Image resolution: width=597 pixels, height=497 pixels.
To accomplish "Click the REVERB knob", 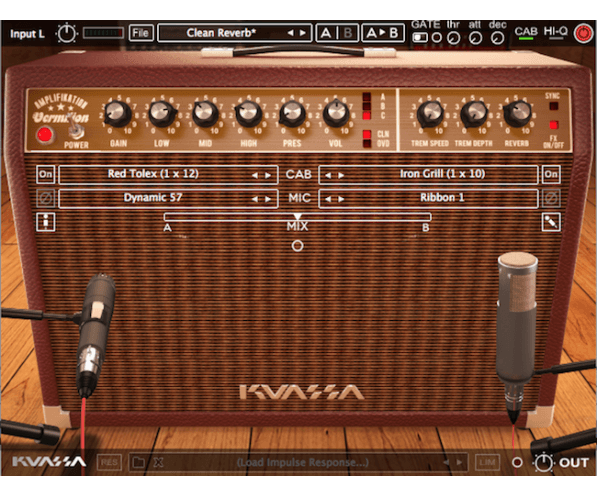I will coord(517,113).
